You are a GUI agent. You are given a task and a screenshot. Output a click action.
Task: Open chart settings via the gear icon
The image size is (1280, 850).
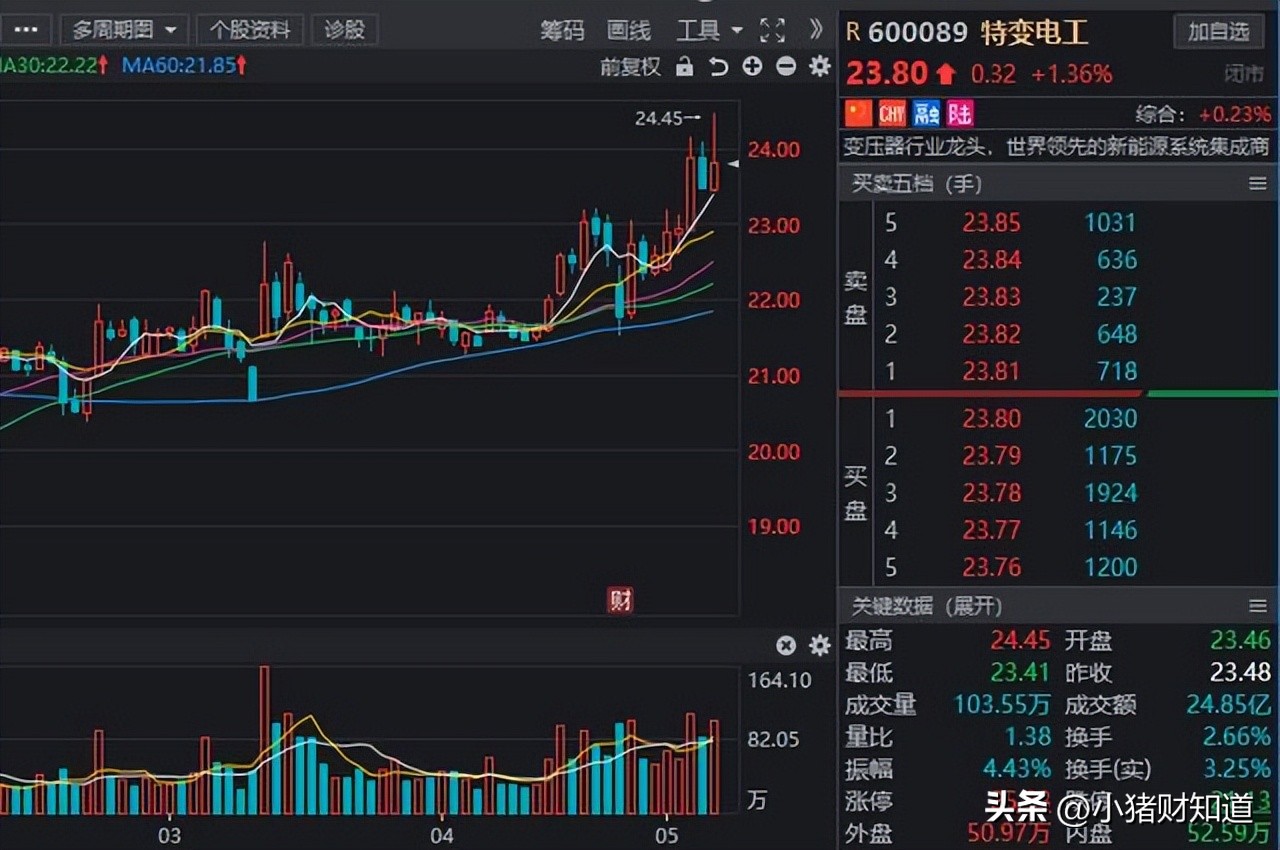pyautogui.click(x=820, y=64)
